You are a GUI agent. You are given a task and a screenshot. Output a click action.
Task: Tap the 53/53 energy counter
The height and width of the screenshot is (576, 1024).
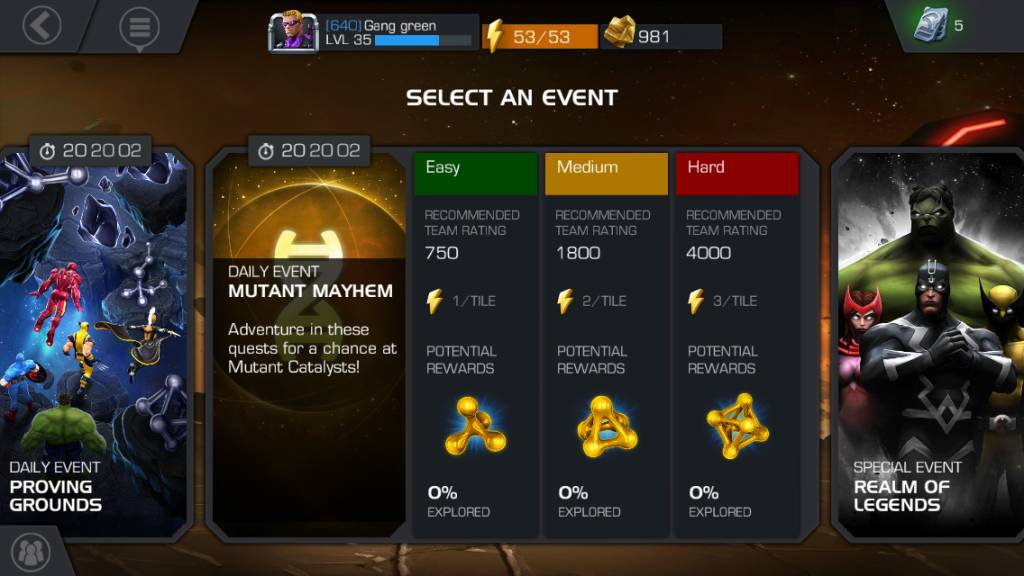pyautogui.click(x=541, y=37)
